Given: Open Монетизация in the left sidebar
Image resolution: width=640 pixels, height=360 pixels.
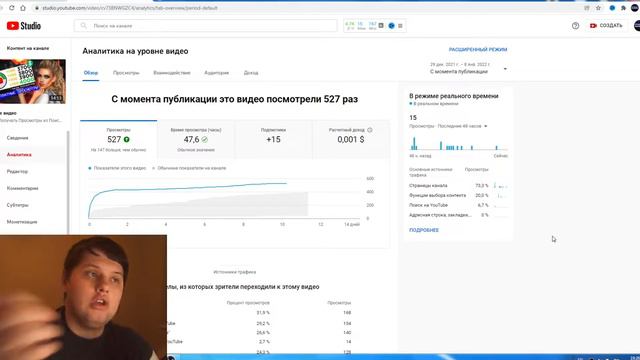Looking at the screenshot, I should (x=22, y=222).
